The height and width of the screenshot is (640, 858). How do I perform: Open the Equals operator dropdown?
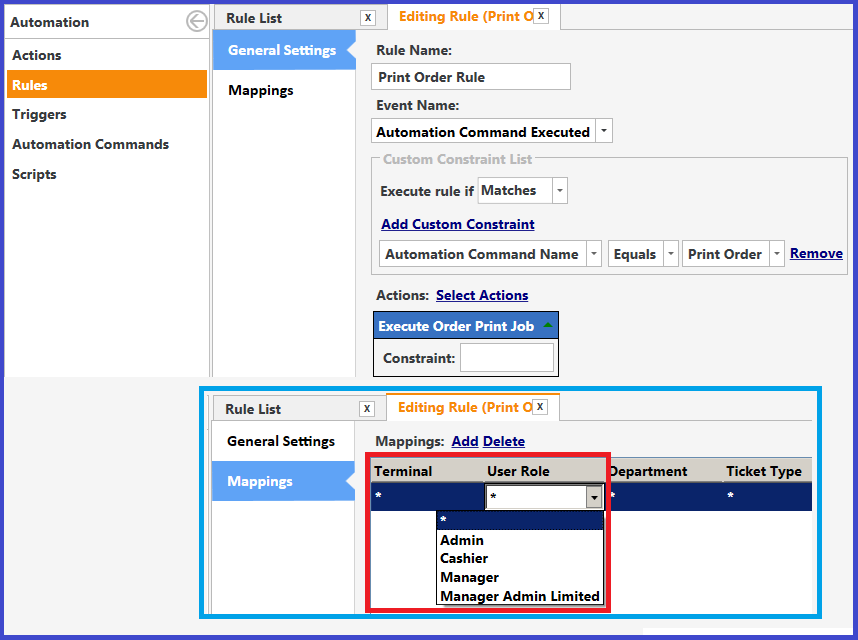click(670, 254)
